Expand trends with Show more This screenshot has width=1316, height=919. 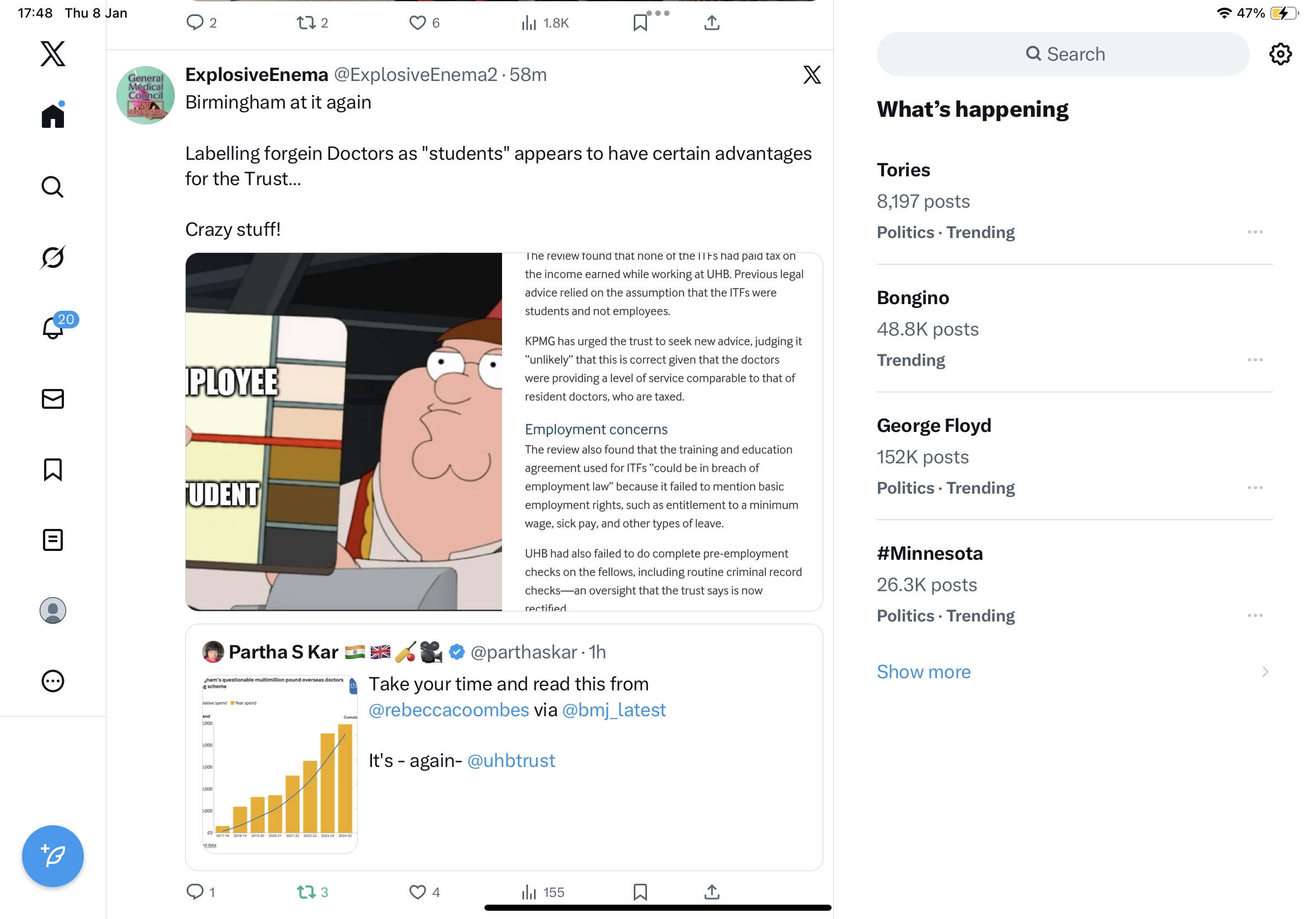pyautogui.click(x=924, y=672)
